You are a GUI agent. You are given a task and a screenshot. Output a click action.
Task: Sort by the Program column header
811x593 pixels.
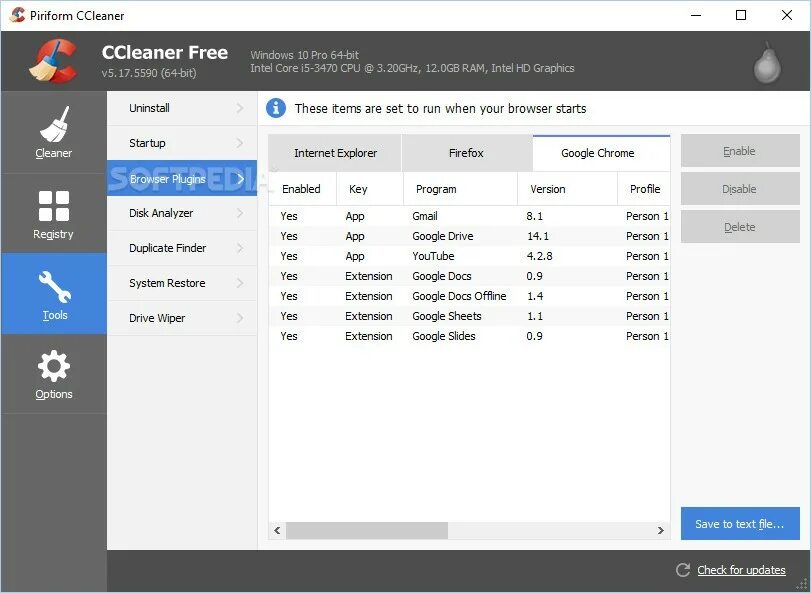(x=460, y=189)
